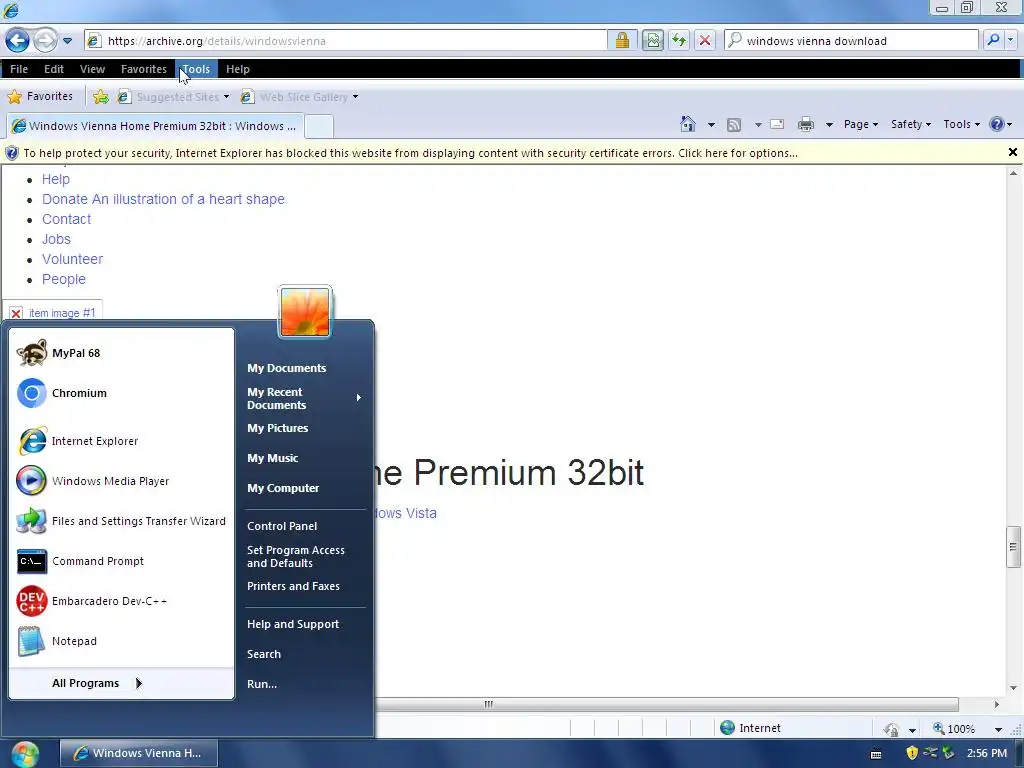Screen dimensions: 1024x768
Task: Expand All Programs in Start menu
Action: click(121, 683)
